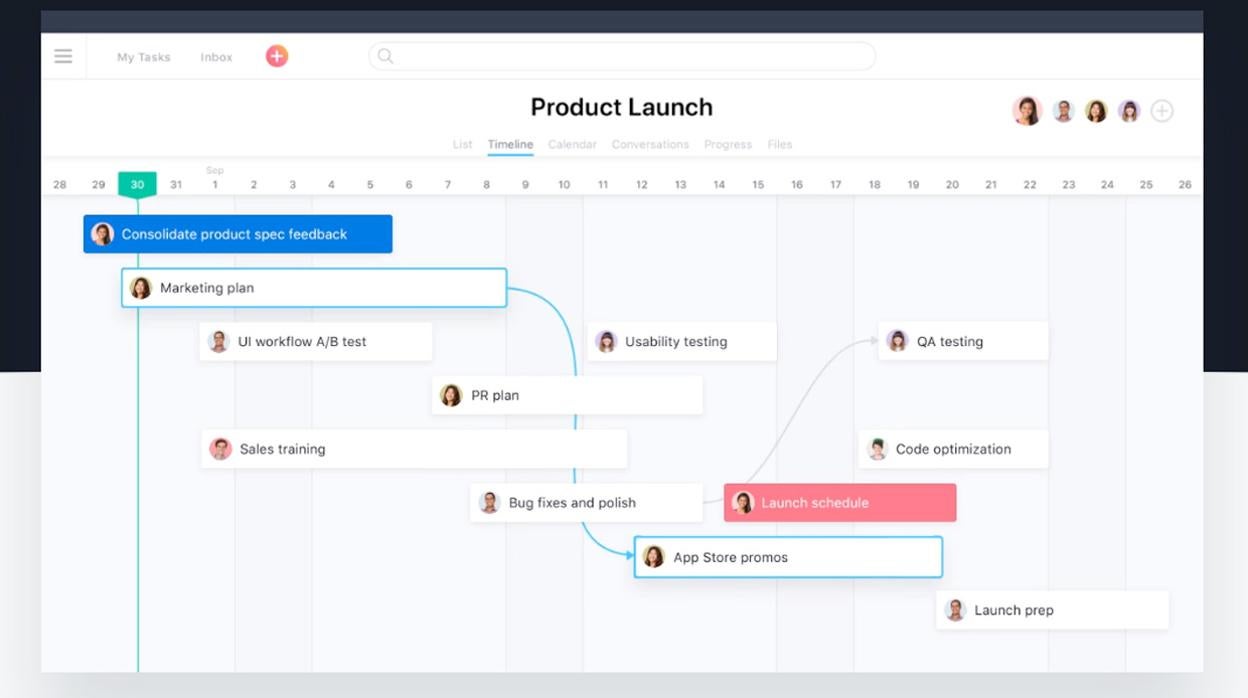1248x698 pixels.
Task: Click inside the search field
Action: (620, 56)
